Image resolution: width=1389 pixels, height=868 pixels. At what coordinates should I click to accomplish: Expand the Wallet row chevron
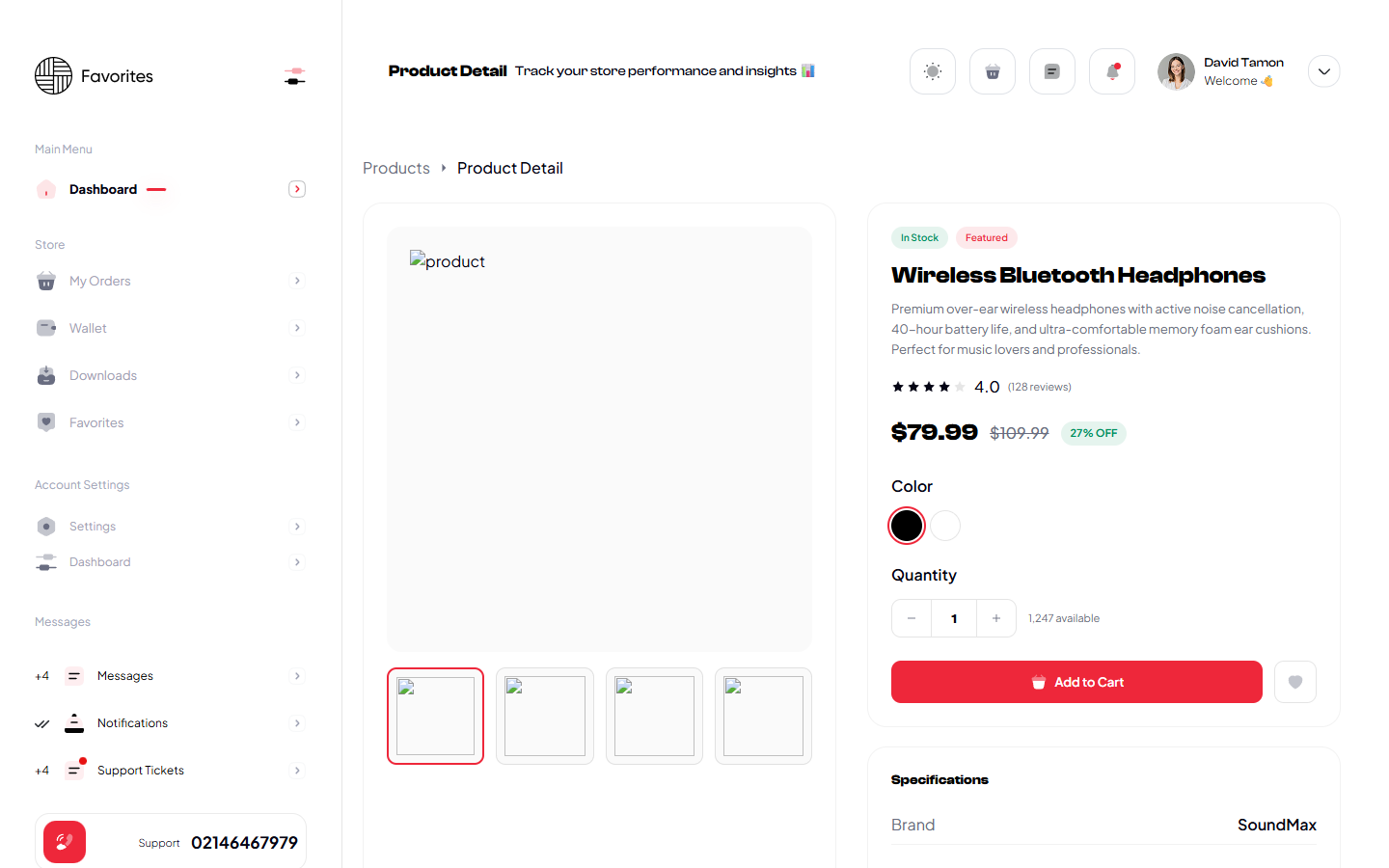297,328
